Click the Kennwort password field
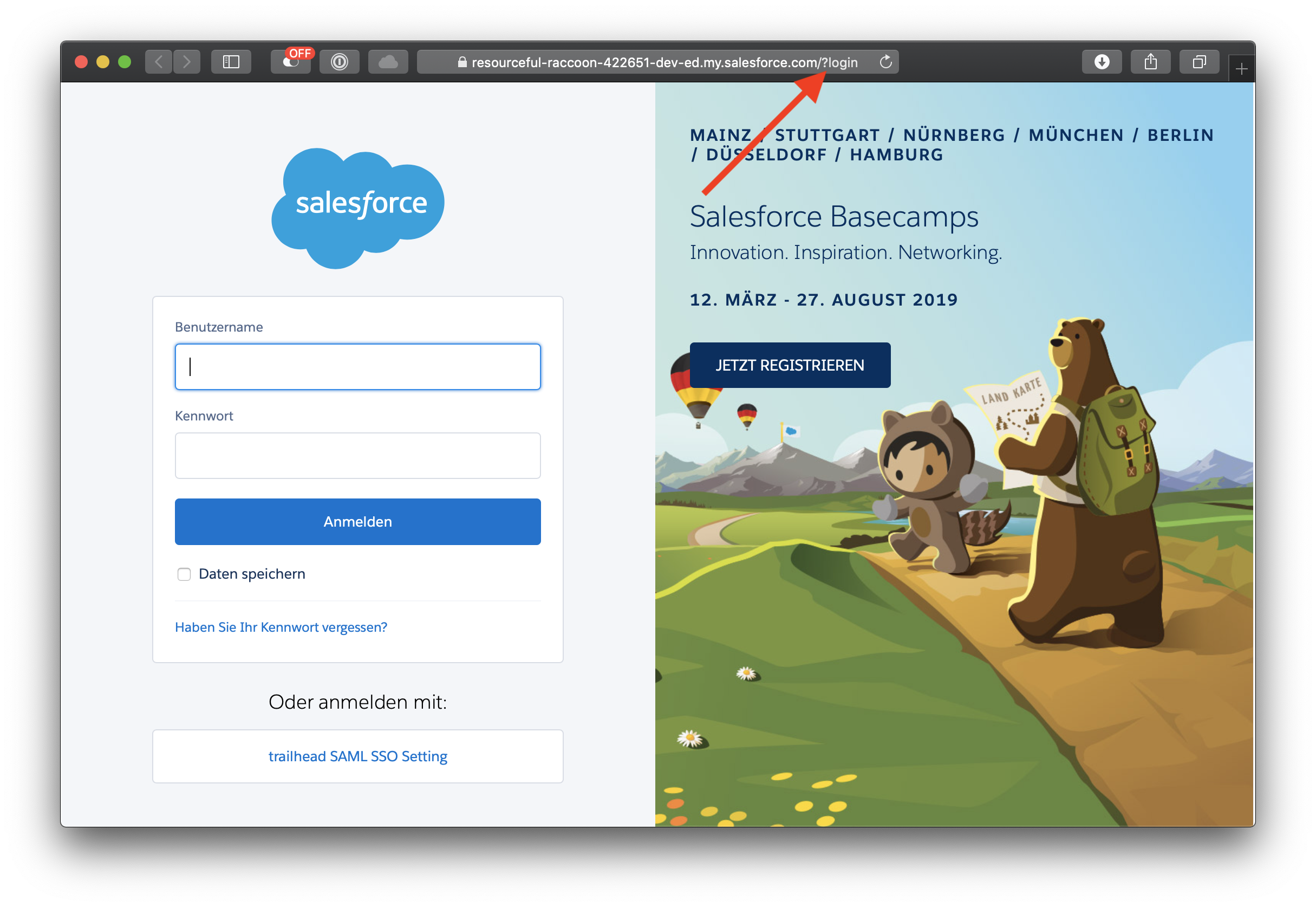Image resolution: width=1316 pixels, height=907 pixels. (x=358, y=456)
